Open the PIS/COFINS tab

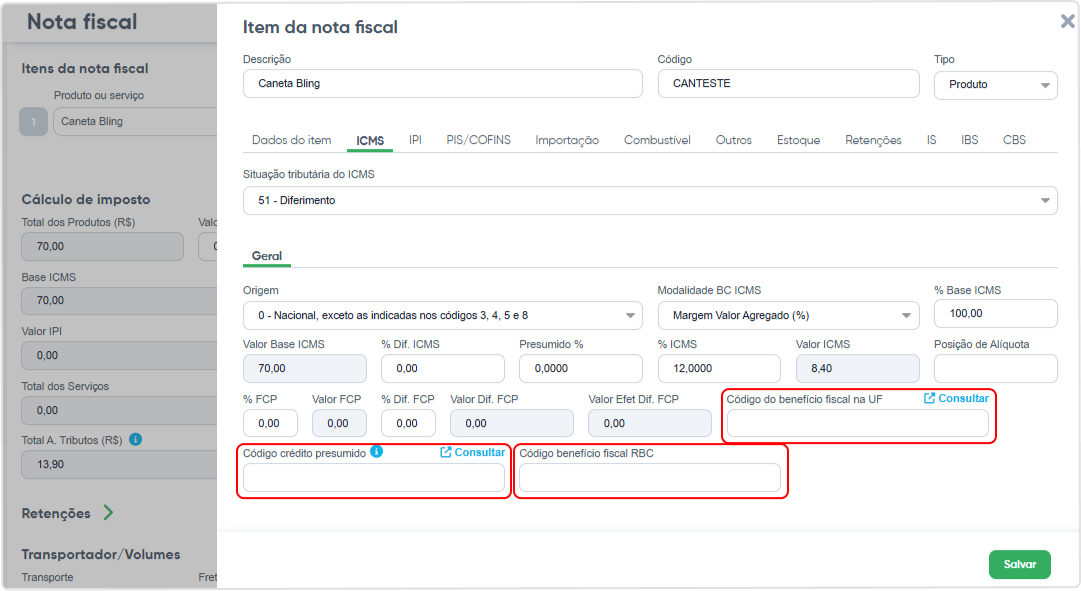tap(478, 140)
